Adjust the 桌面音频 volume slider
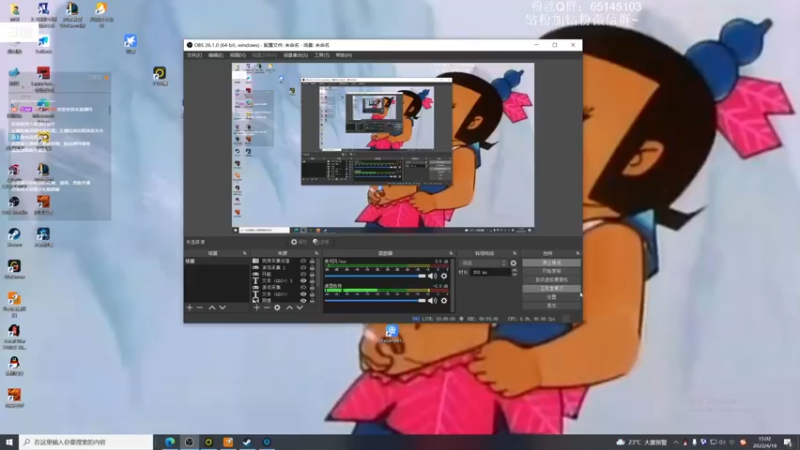 375,301
